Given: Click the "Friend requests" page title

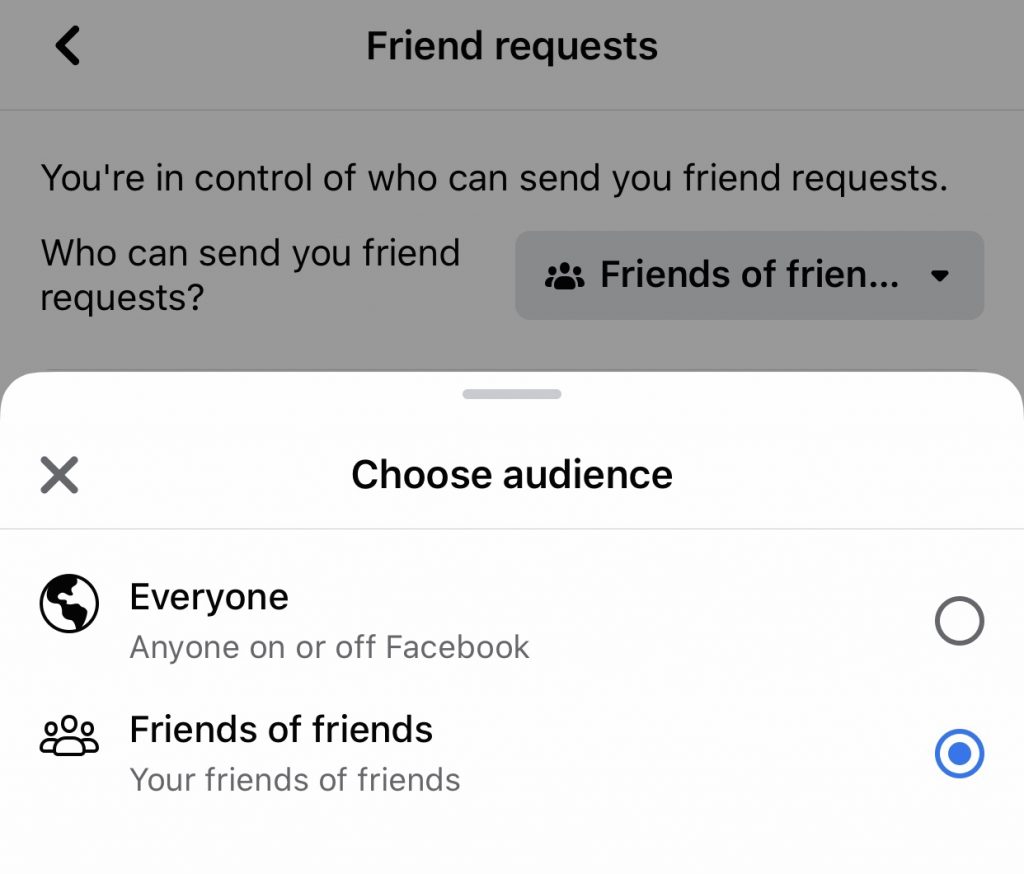Looking at the screenshot, I should [x=512, y=46].
